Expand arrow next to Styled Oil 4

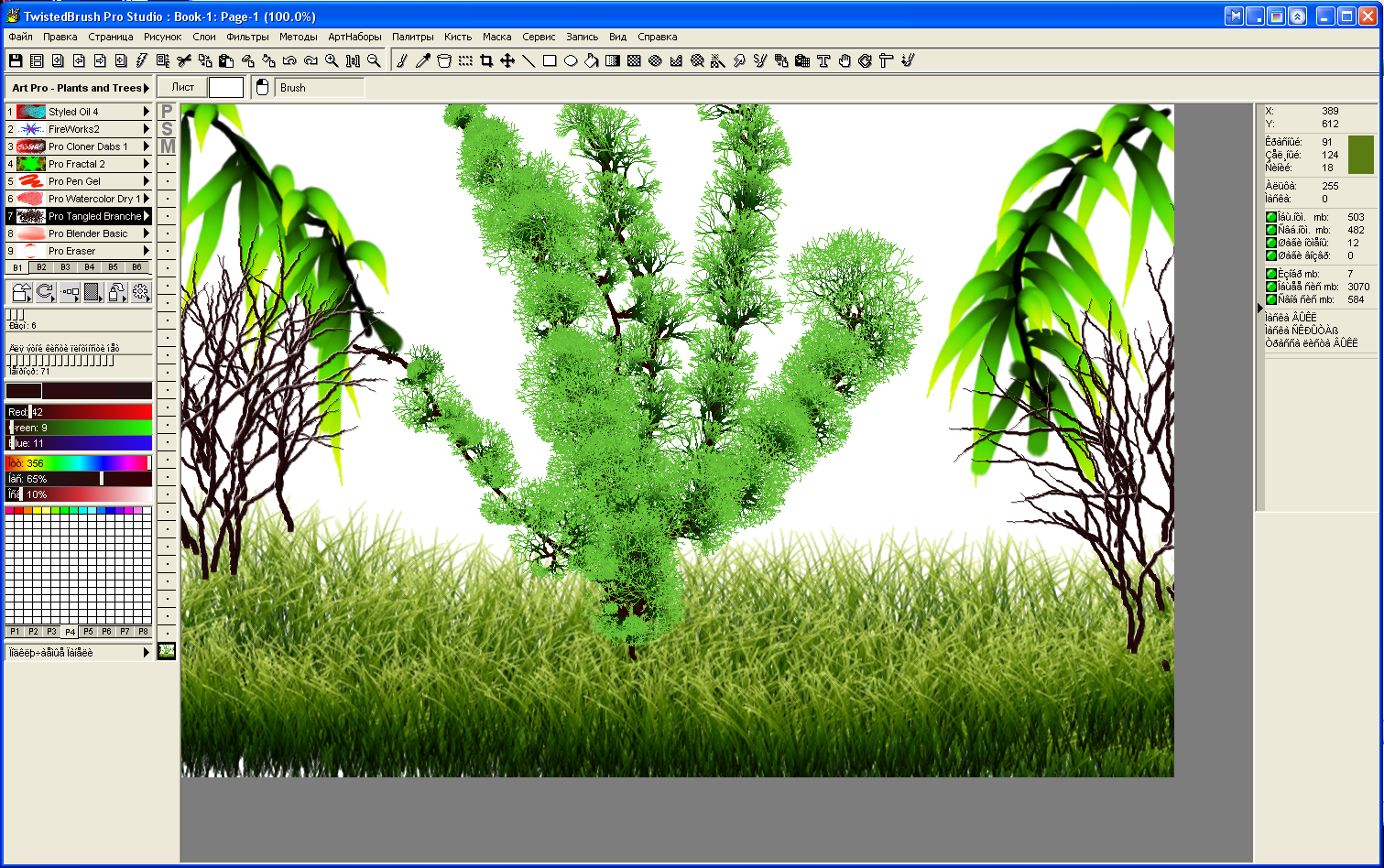pos(147,112)
